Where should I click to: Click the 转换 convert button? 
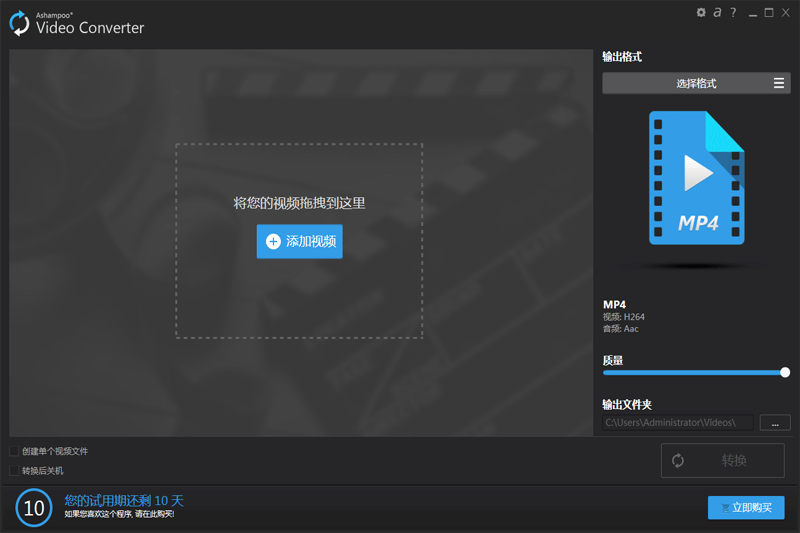tap(722, 461)
